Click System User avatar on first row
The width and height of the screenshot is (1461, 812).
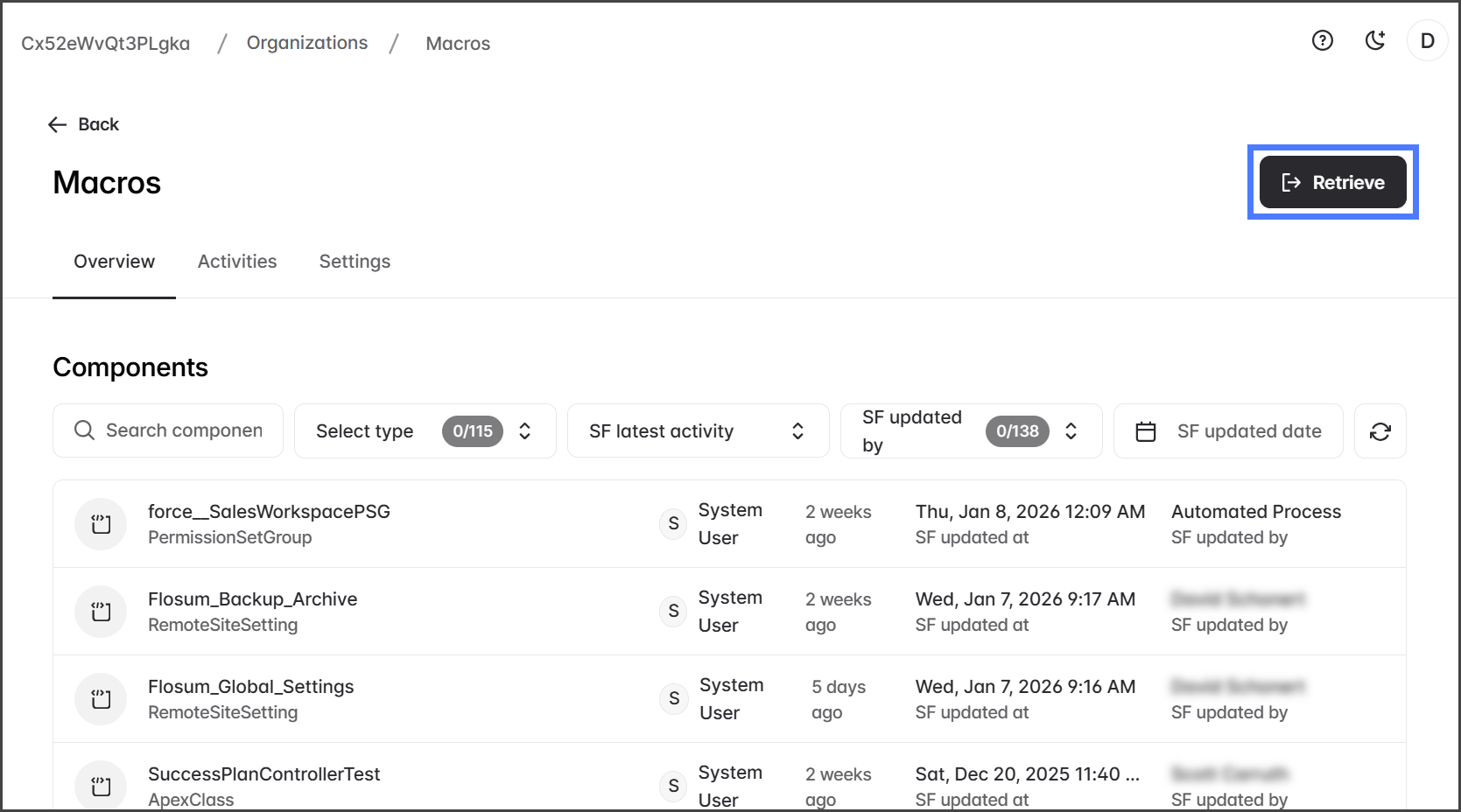673,523
